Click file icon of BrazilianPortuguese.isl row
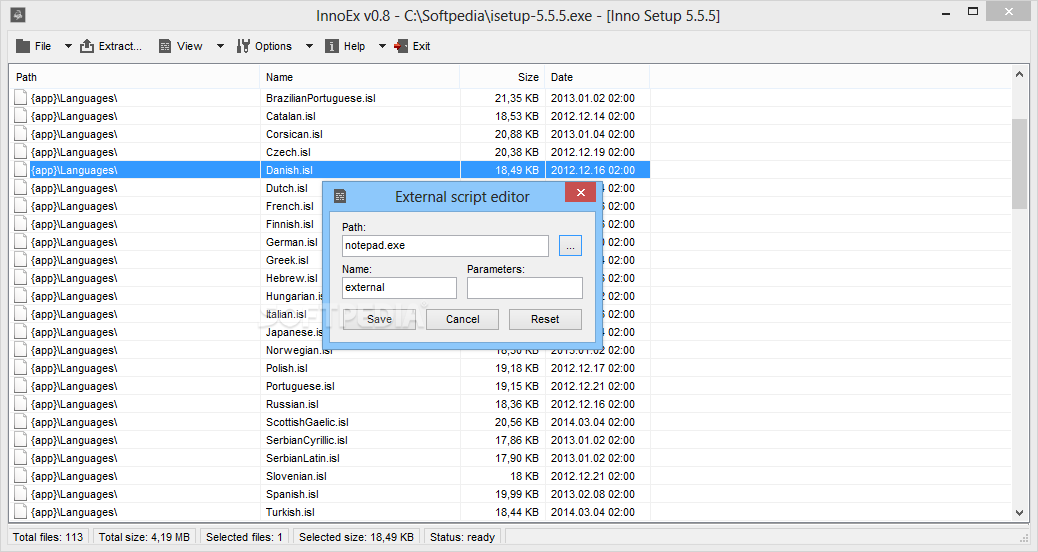Screen dimensions: 1038x552 coord(21,98)
